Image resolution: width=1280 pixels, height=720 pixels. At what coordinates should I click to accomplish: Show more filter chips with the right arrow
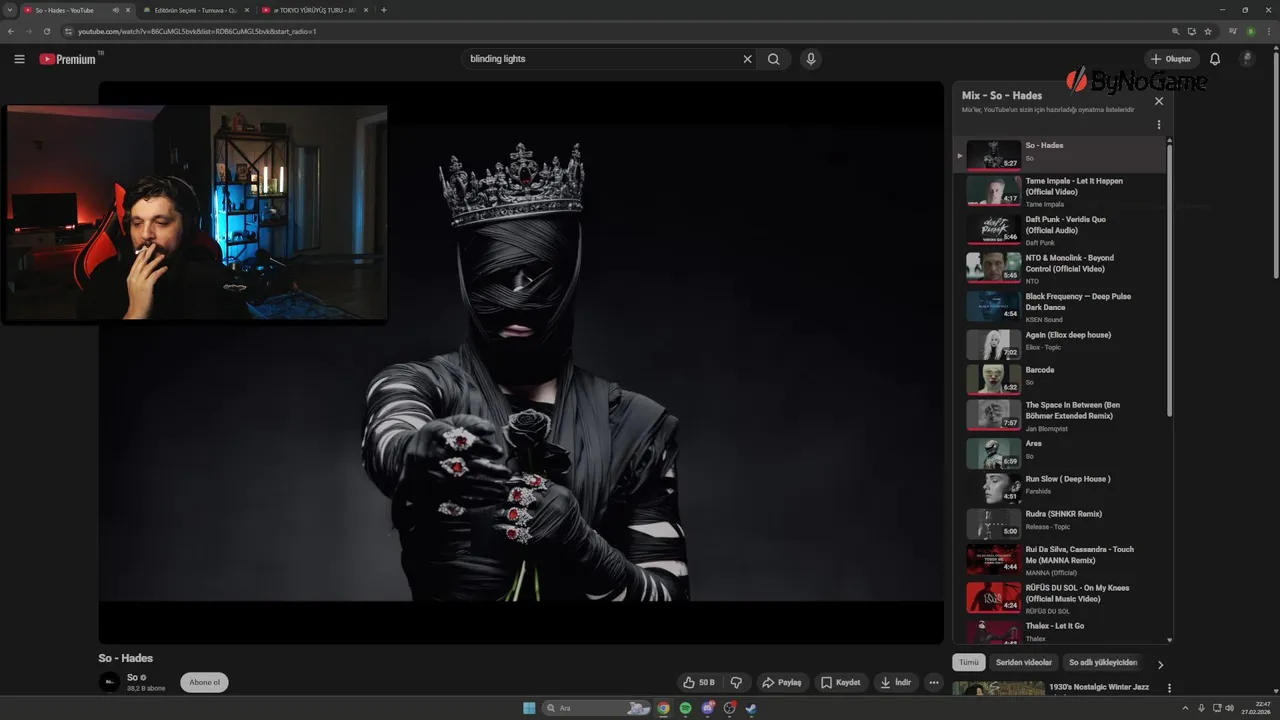coord(1160,664)
